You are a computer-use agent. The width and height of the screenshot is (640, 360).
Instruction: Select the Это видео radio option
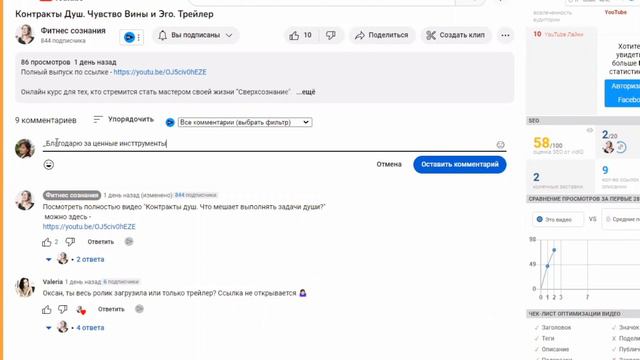coord(540,219)
